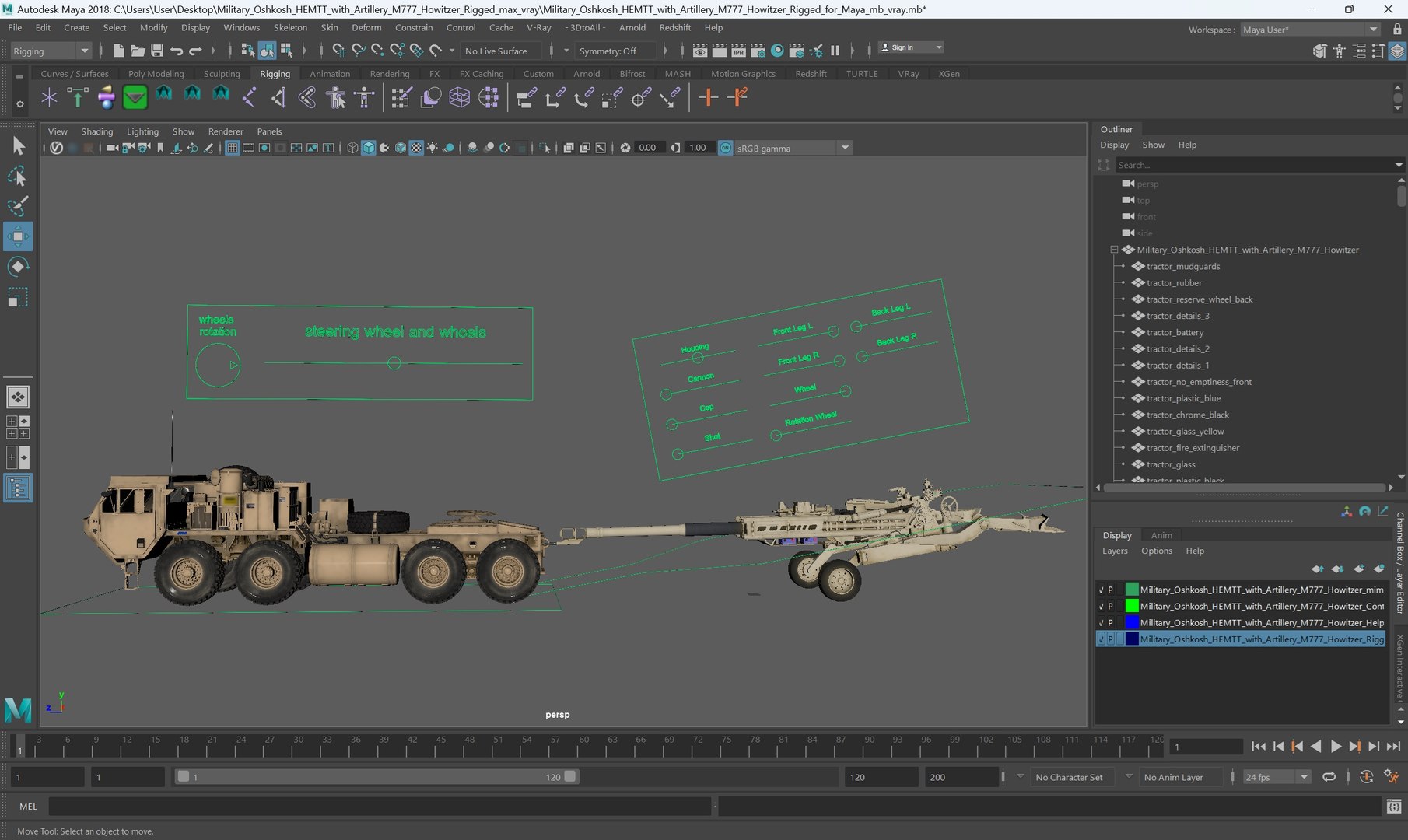Click the Lock workspace padlock icon

(1397, 30)
